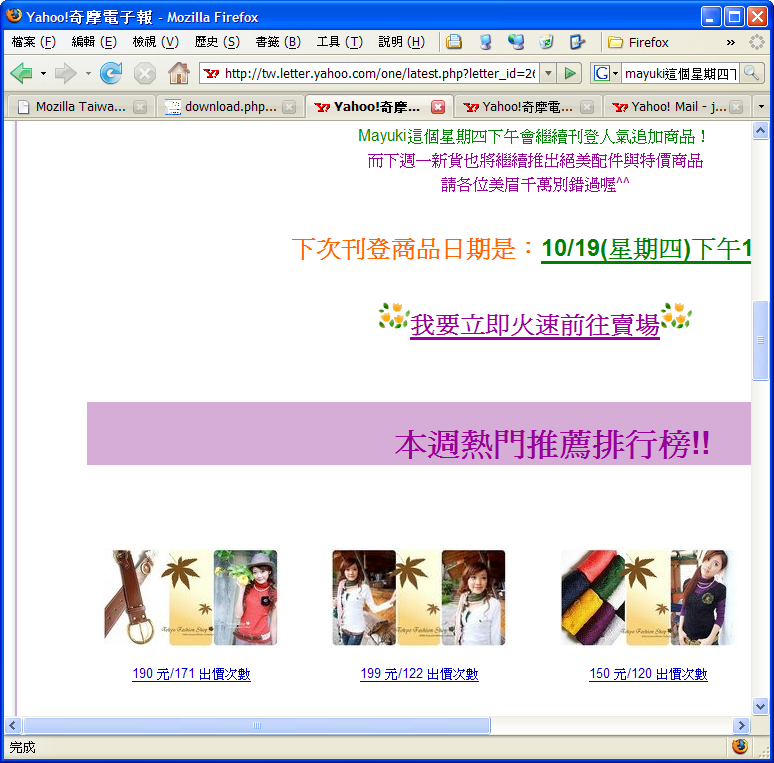The height and width of the screenshot is (763, 774).
Task: Click the Firefox icon in the status bar
Action: pyautogui.click(x=739, y=746)
